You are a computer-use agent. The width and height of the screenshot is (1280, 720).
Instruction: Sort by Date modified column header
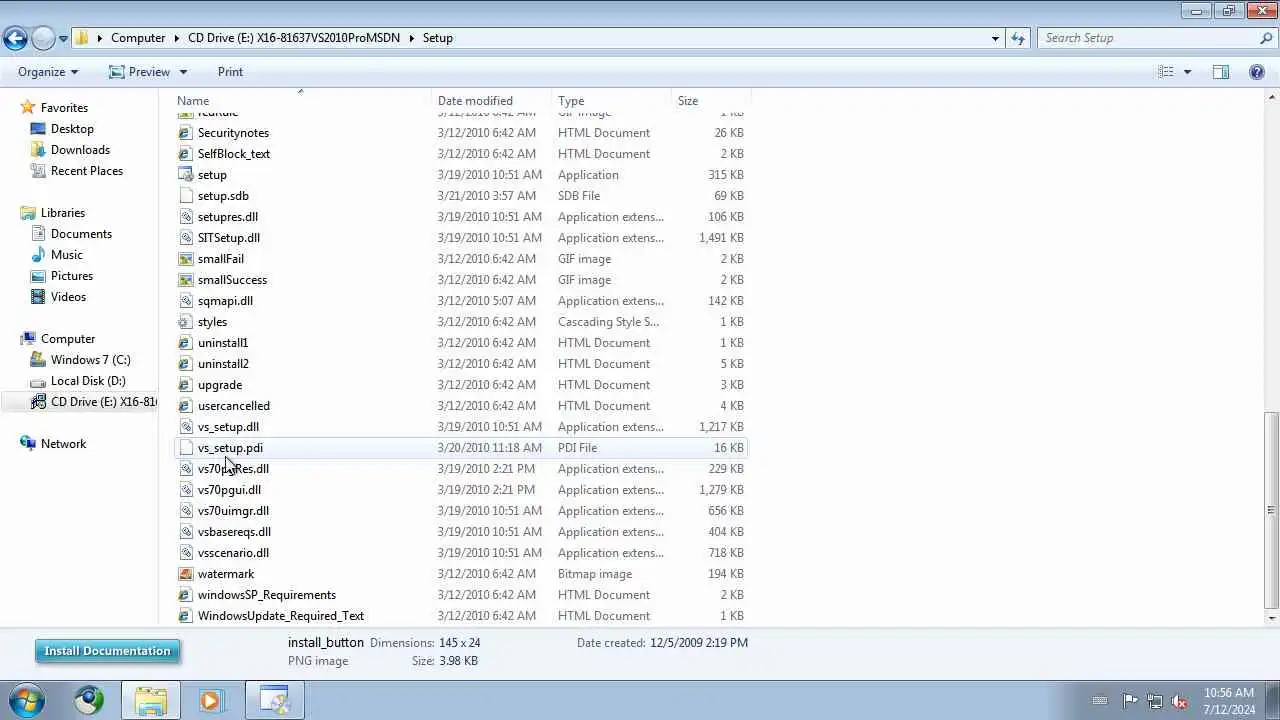coord(475,101)
